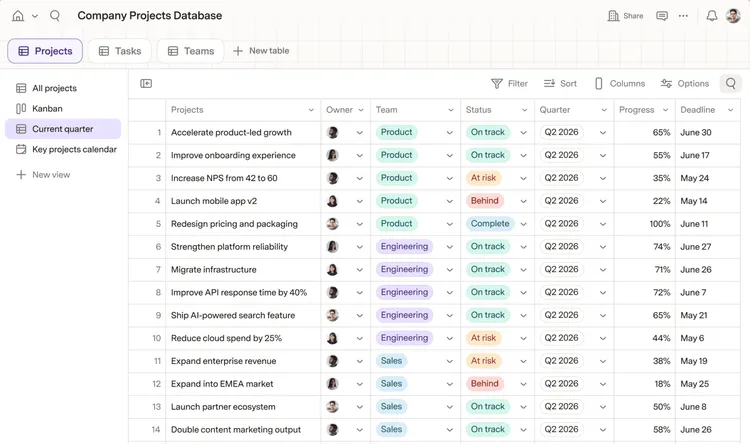Open the user profile avatar
750x444 pixels.
[x=733, y=16]
